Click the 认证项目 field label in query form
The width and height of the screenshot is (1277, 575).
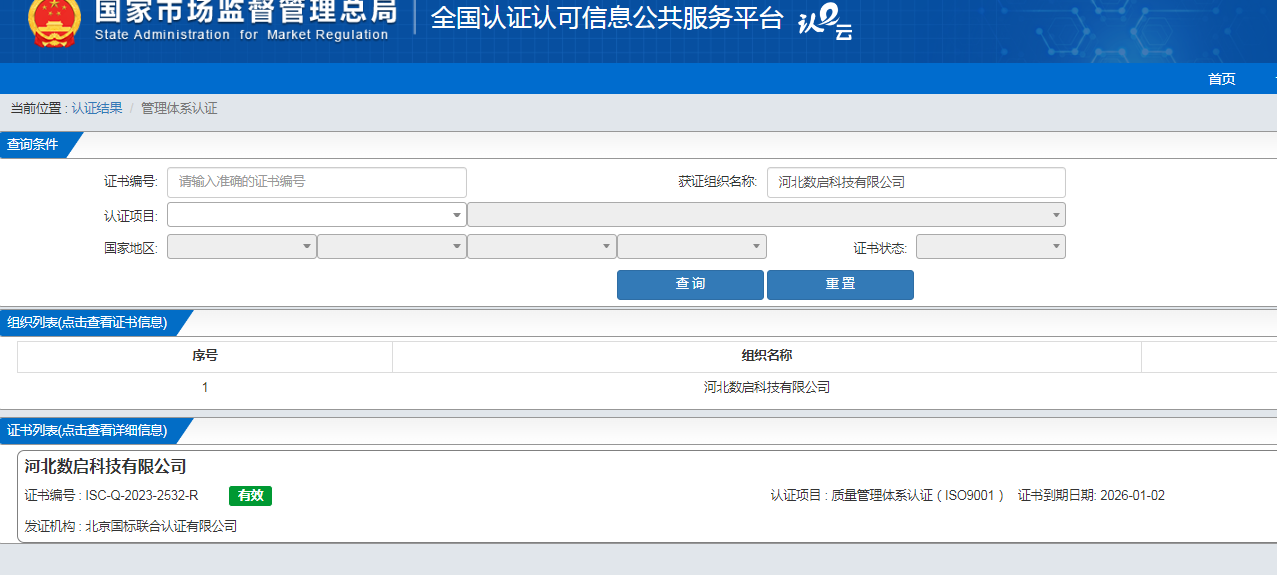[131, 216]
